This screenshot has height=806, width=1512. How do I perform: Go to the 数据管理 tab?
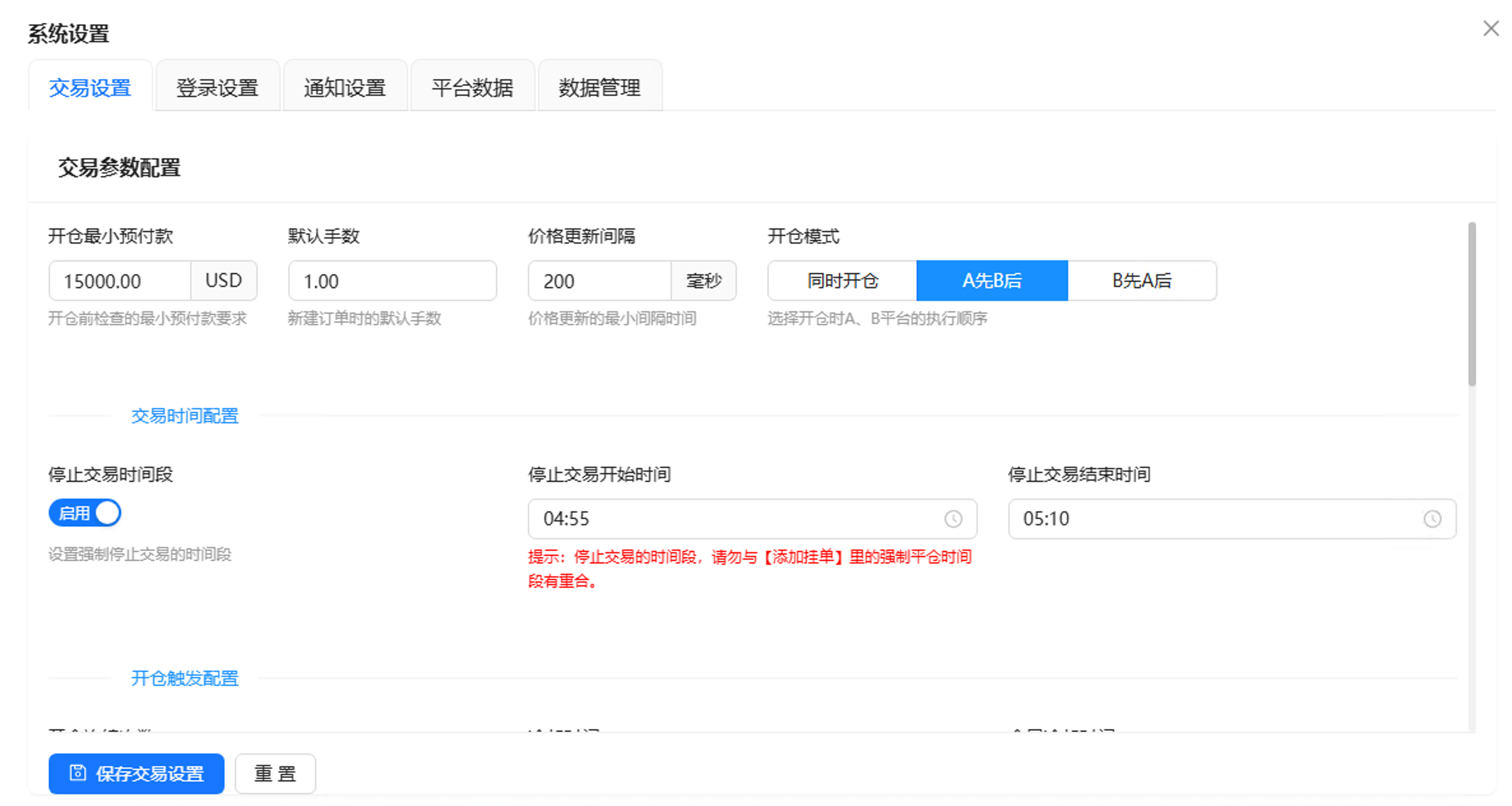600,87
